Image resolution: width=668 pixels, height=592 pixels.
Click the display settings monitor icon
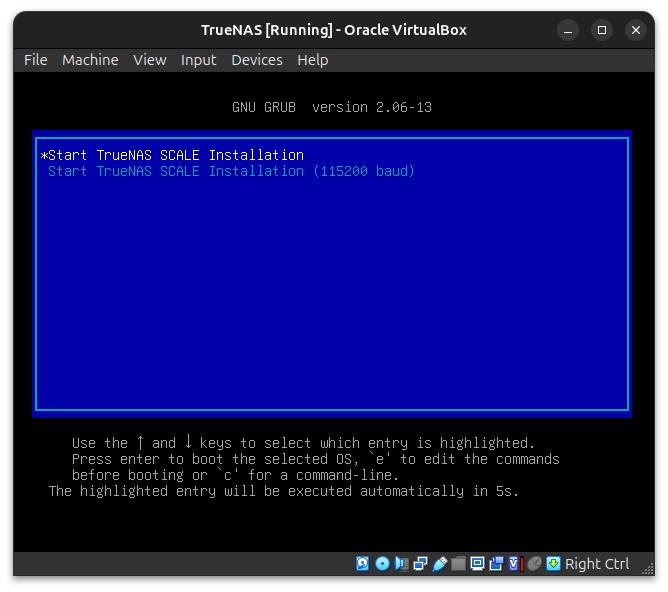[477, 564]
